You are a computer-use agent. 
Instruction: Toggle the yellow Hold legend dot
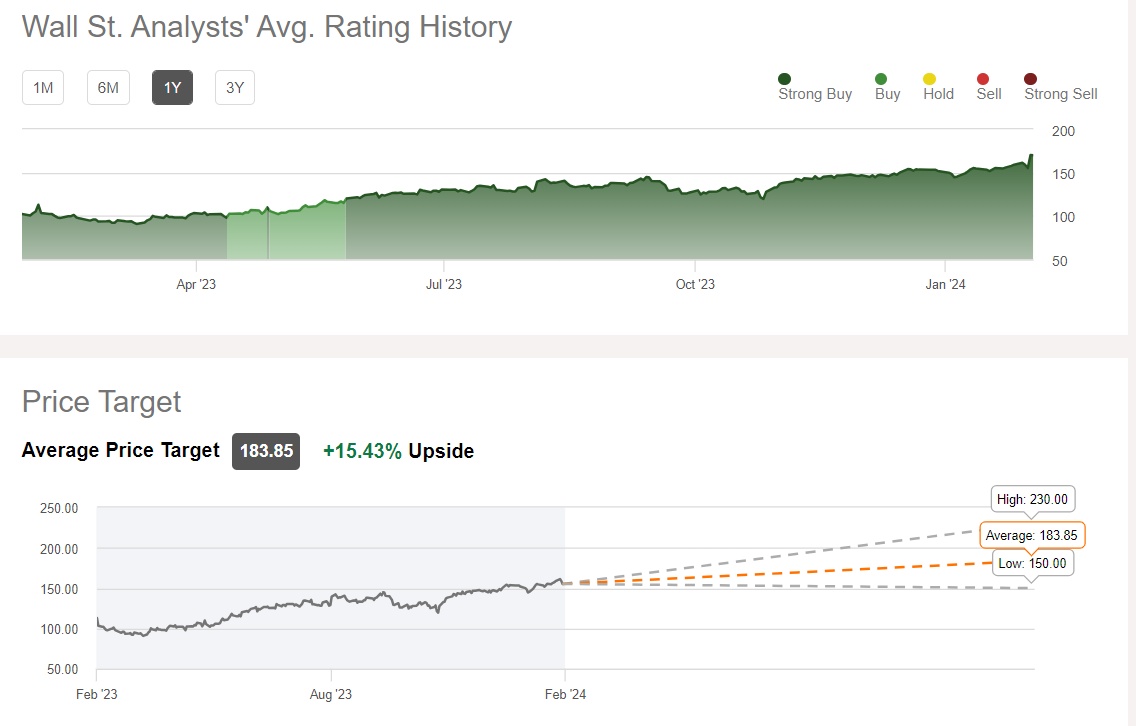tap(929, 79)
